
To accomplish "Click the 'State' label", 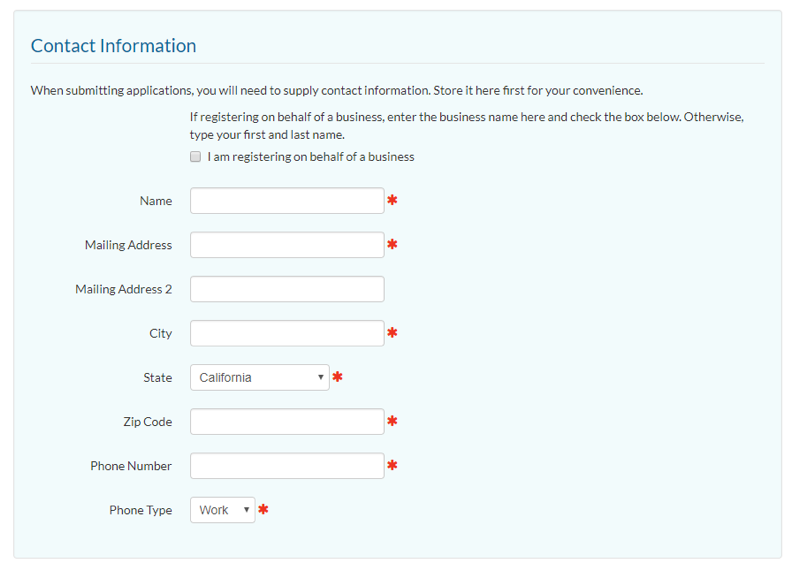I will (158, 378).
